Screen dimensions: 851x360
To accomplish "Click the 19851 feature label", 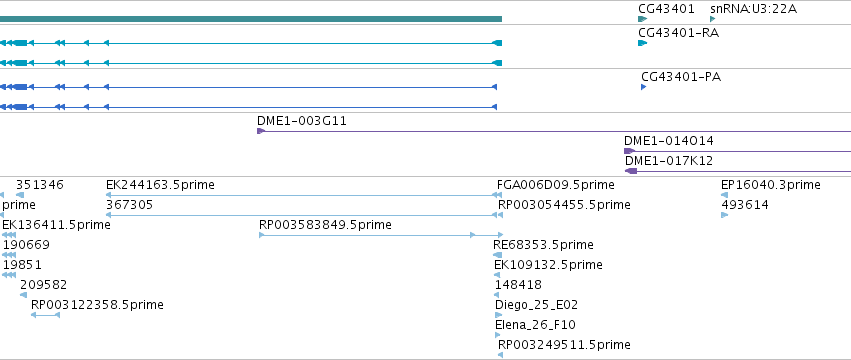I will coord(22,265).
